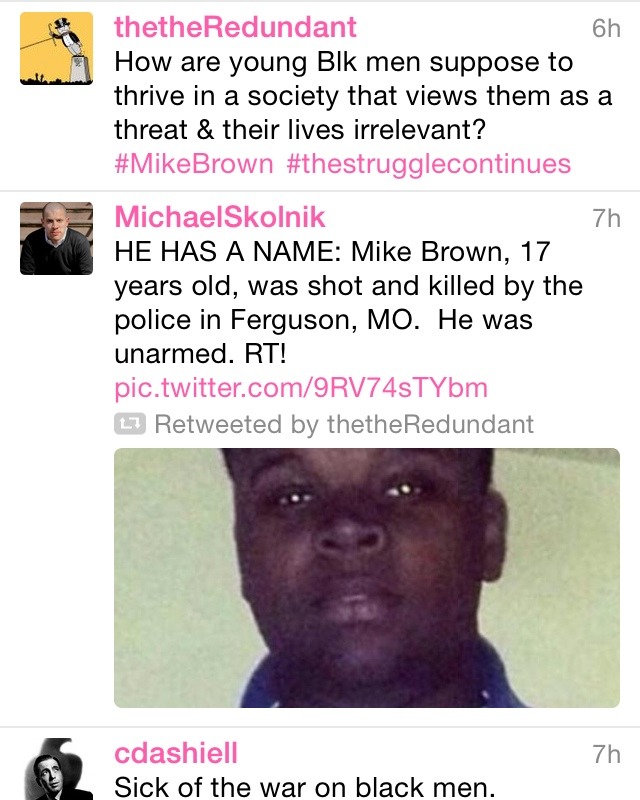Open the thetheRedundant username at top
The width and height of the screenshot is (640, 800).
click(x=235, y=27)
